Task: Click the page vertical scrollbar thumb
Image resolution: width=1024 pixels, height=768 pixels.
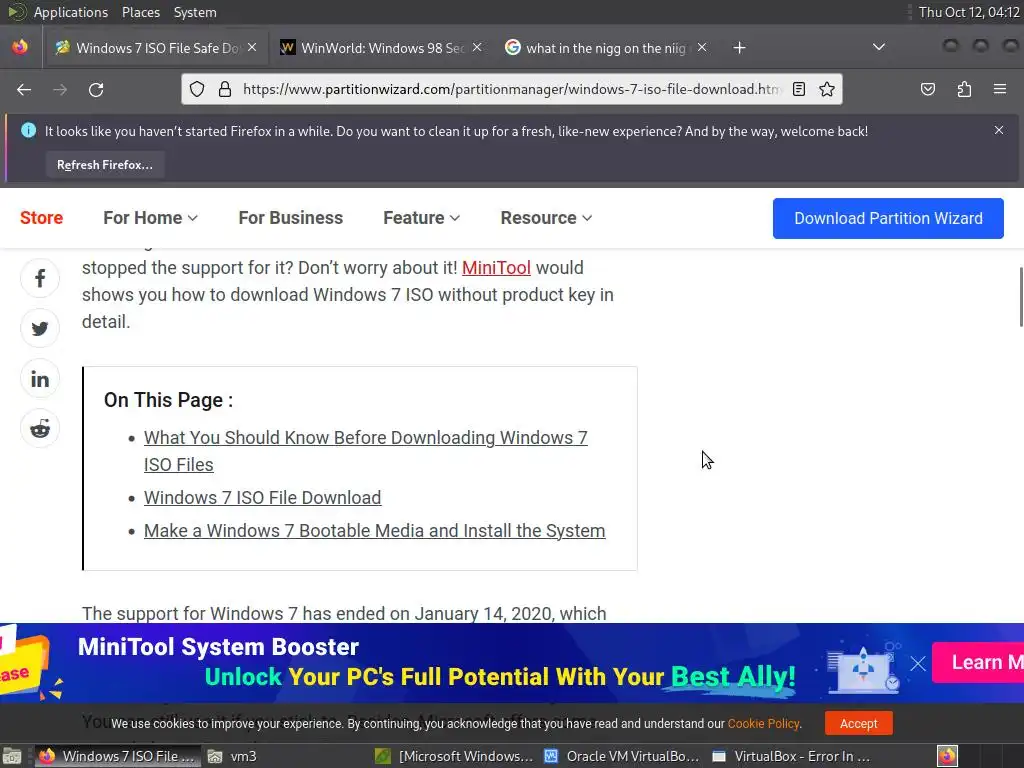Action: pos(1021,296)
